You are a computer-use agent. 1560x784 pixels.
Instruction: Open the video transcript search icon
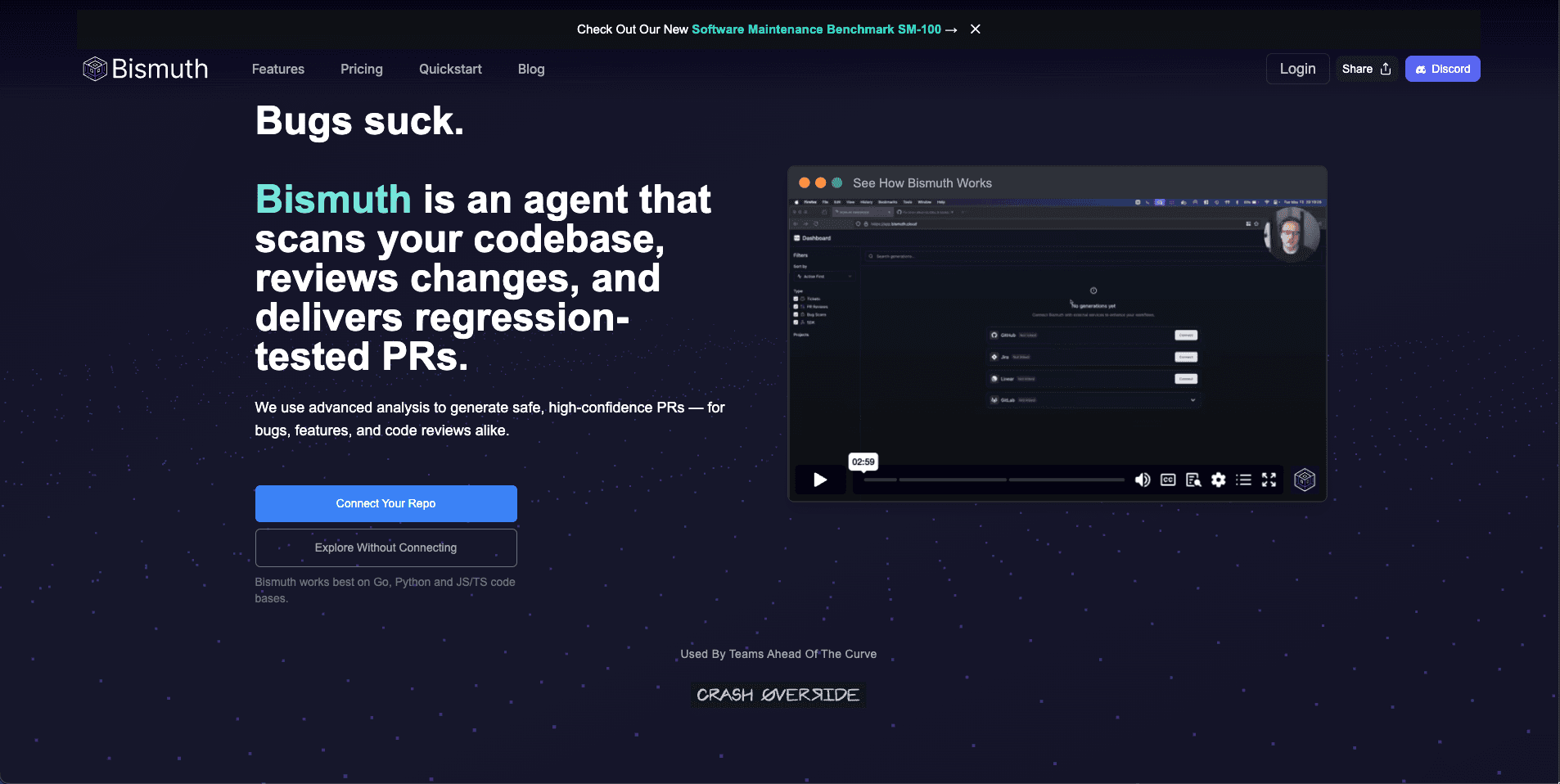click(x=1193, y=480)
